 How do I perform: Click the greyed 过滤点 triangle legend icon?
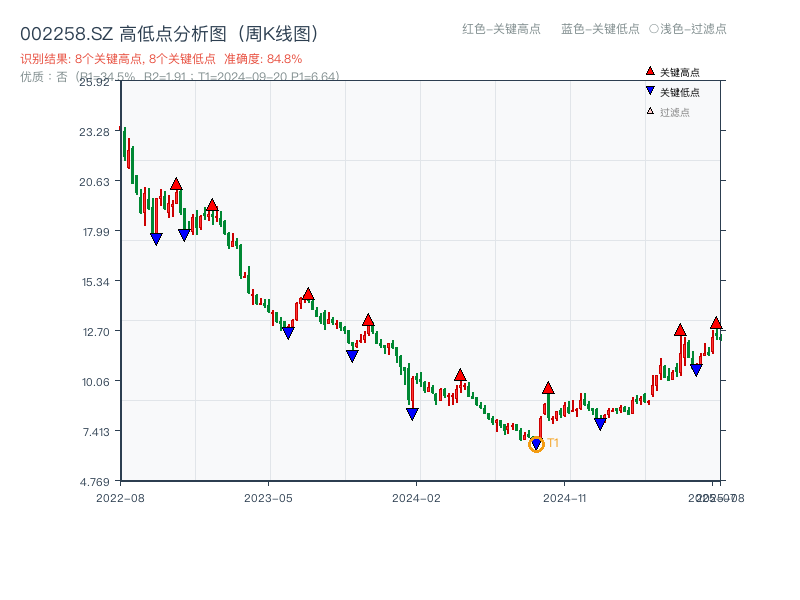(649, 109)
